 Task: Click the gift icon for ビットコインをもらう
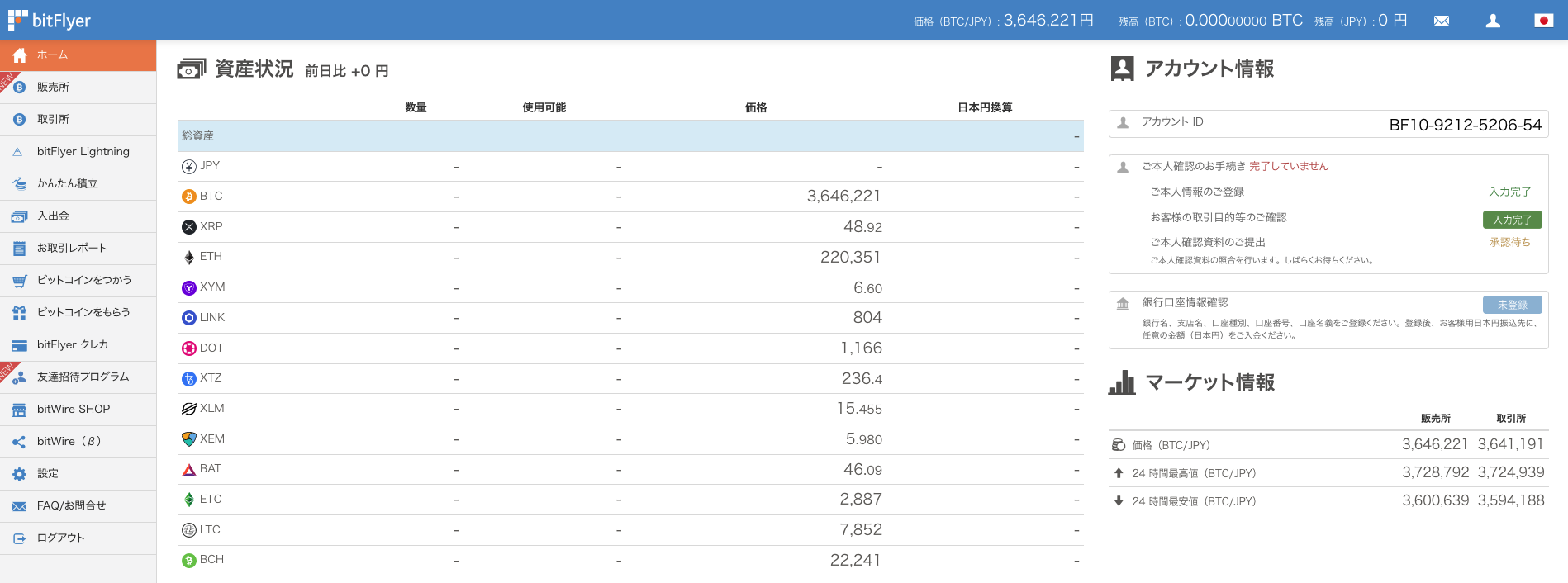point(20,313)
